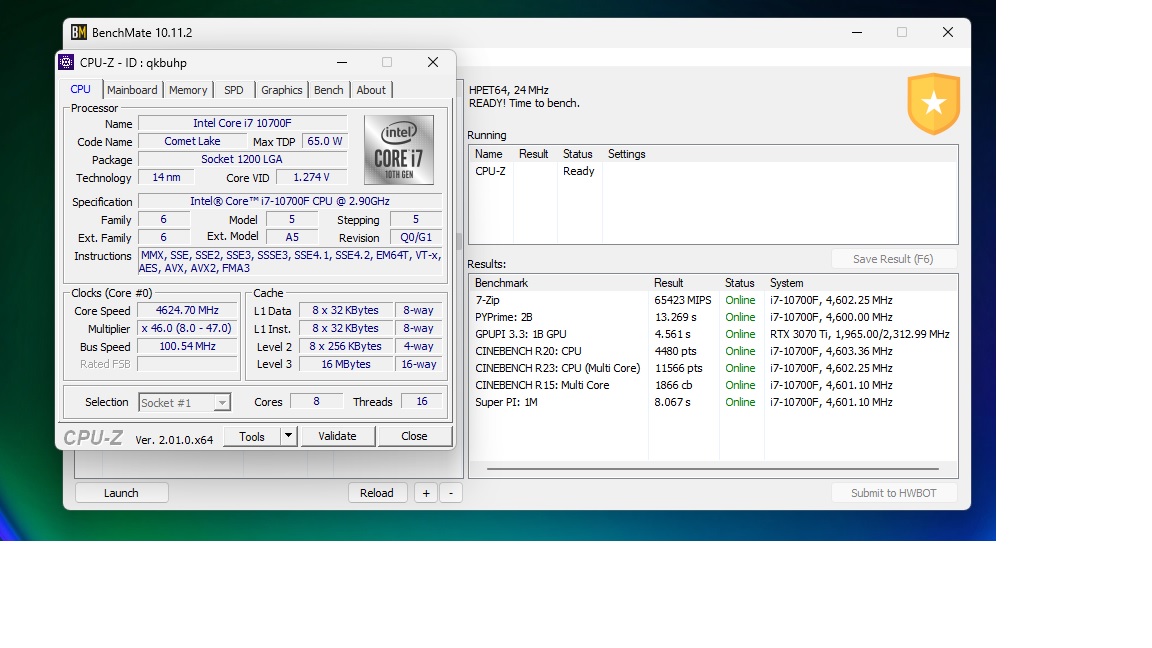Open the Socket #1 selection dropdown
This screenshot has height=648, width=1152.
[184, 403]
